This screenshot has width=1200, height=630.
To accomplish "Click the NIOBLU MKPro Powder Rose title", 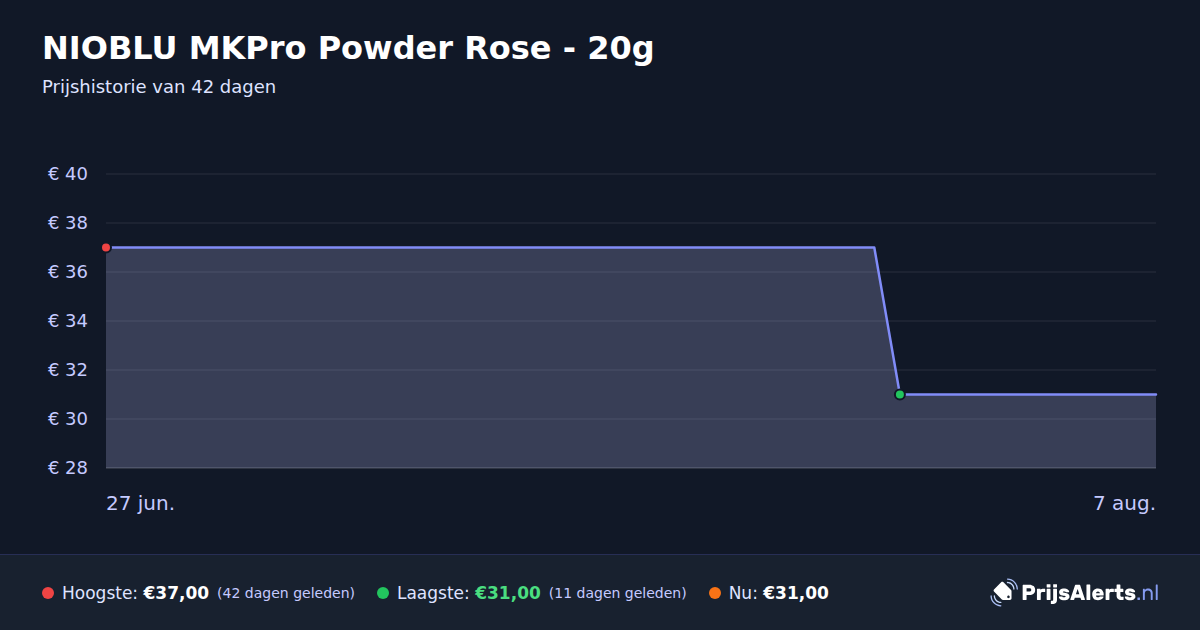I will click(348, 47).
